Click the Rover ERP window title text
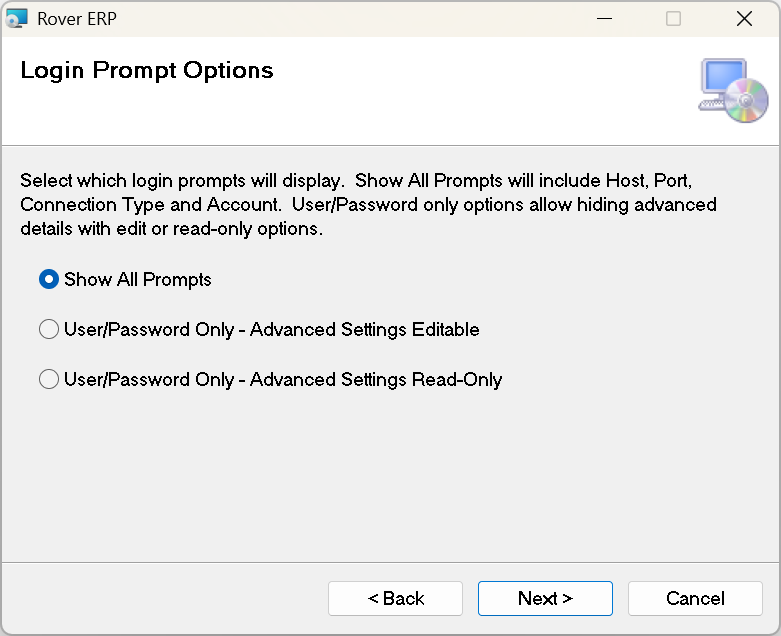Viewport: 781px width, 636px height. (77, 18)
